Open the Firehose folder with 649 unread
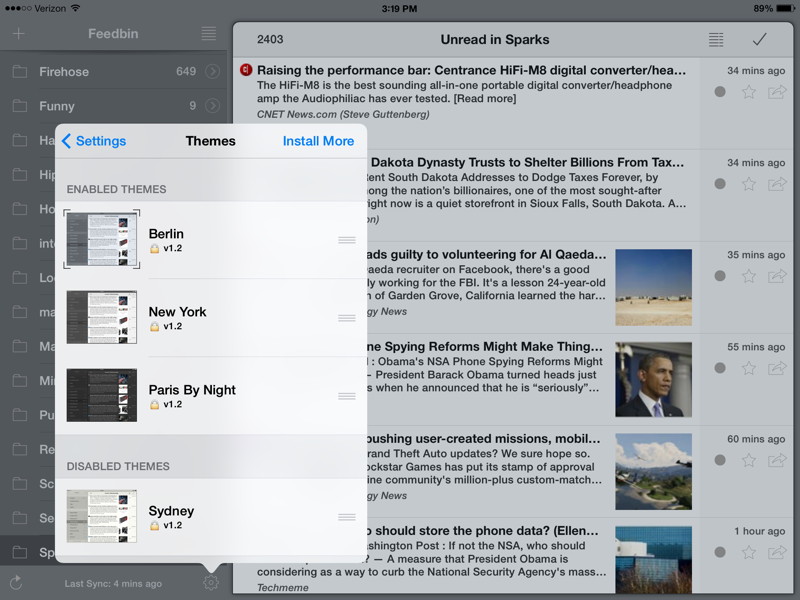This screenshot has height=600, width=800. pyautogui.click(x=113, y=71)
